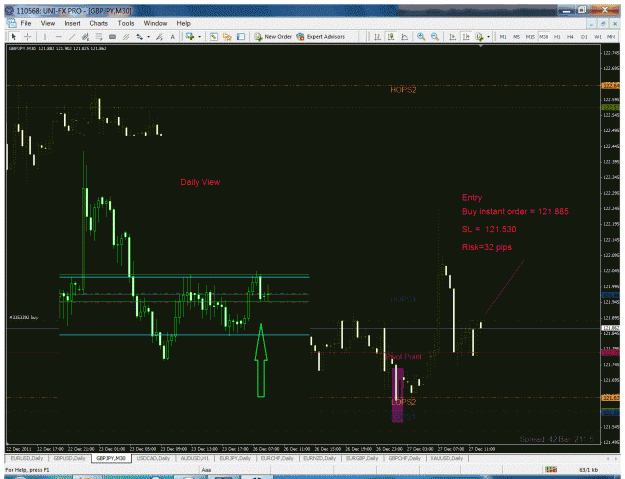Zoom out of the chart
Image resolution: width=625 pixels, height=479 pixels.
point(435,37)
